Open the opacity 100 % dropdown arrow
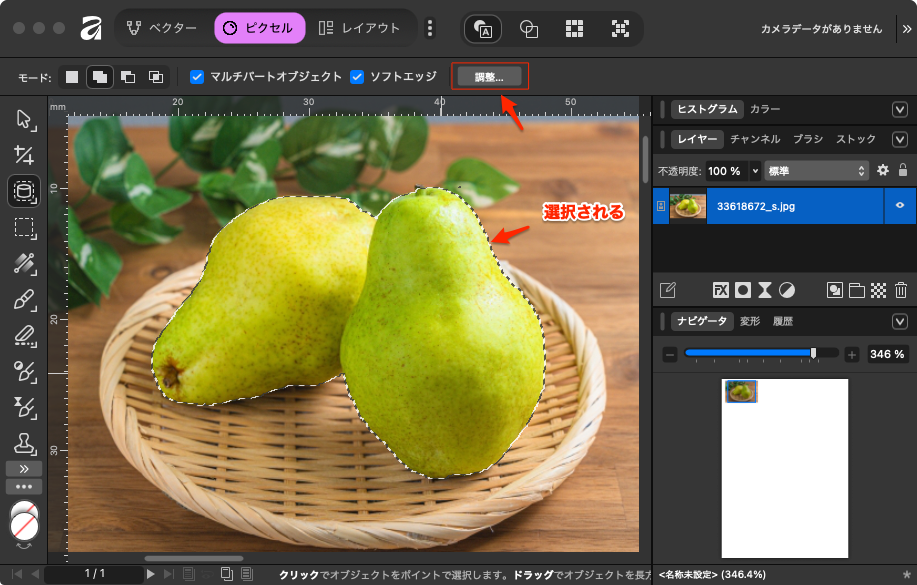917x585 pixels. (x=755, y=171)
